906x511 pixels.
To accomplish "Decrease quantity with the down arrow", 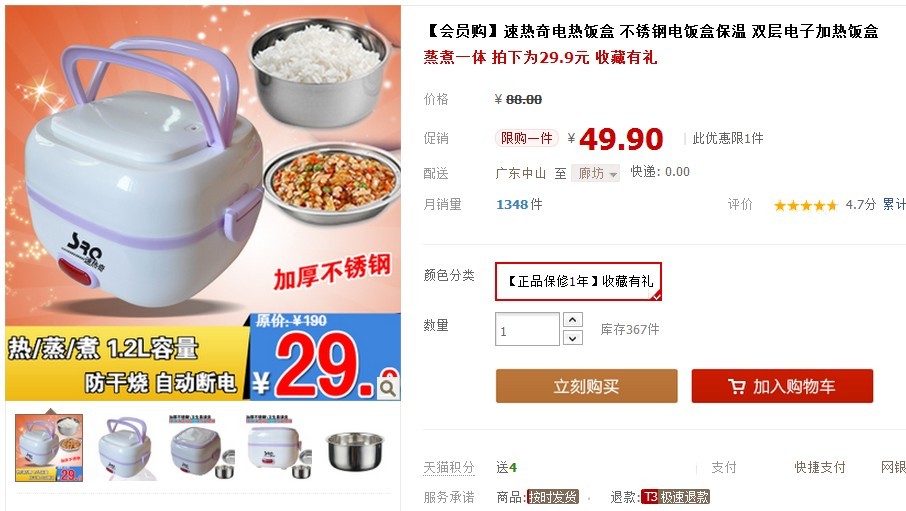I will 573,338.
